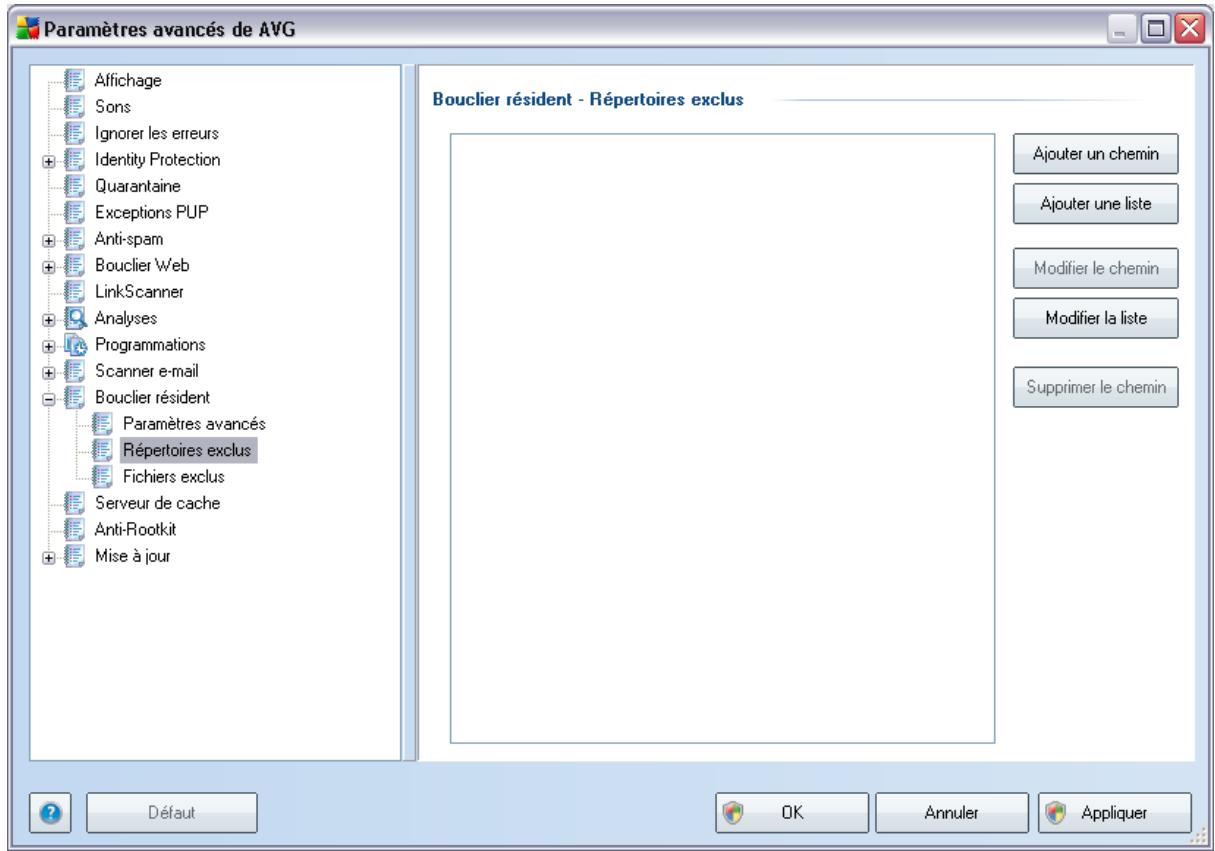Click the Paramètres avancés sub-item icon

tap(102, 424)
